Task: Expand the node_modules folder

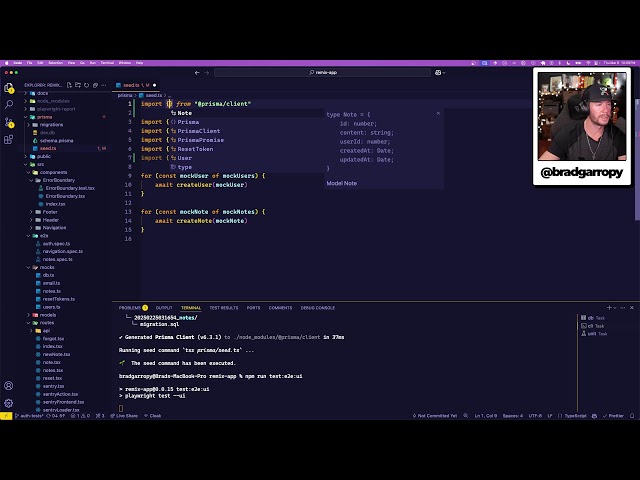Action: click(x=49, y=101)
